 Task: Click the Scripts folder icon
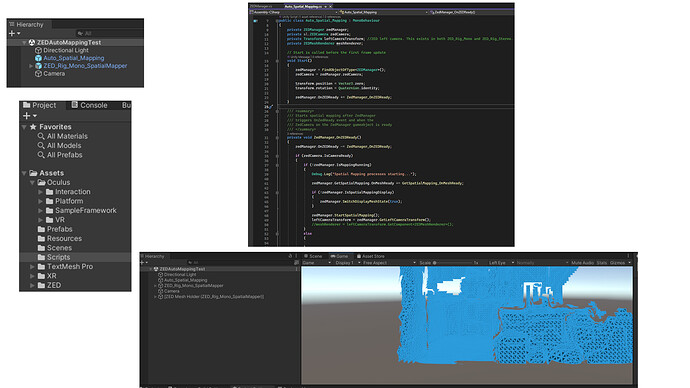(41, 257)
